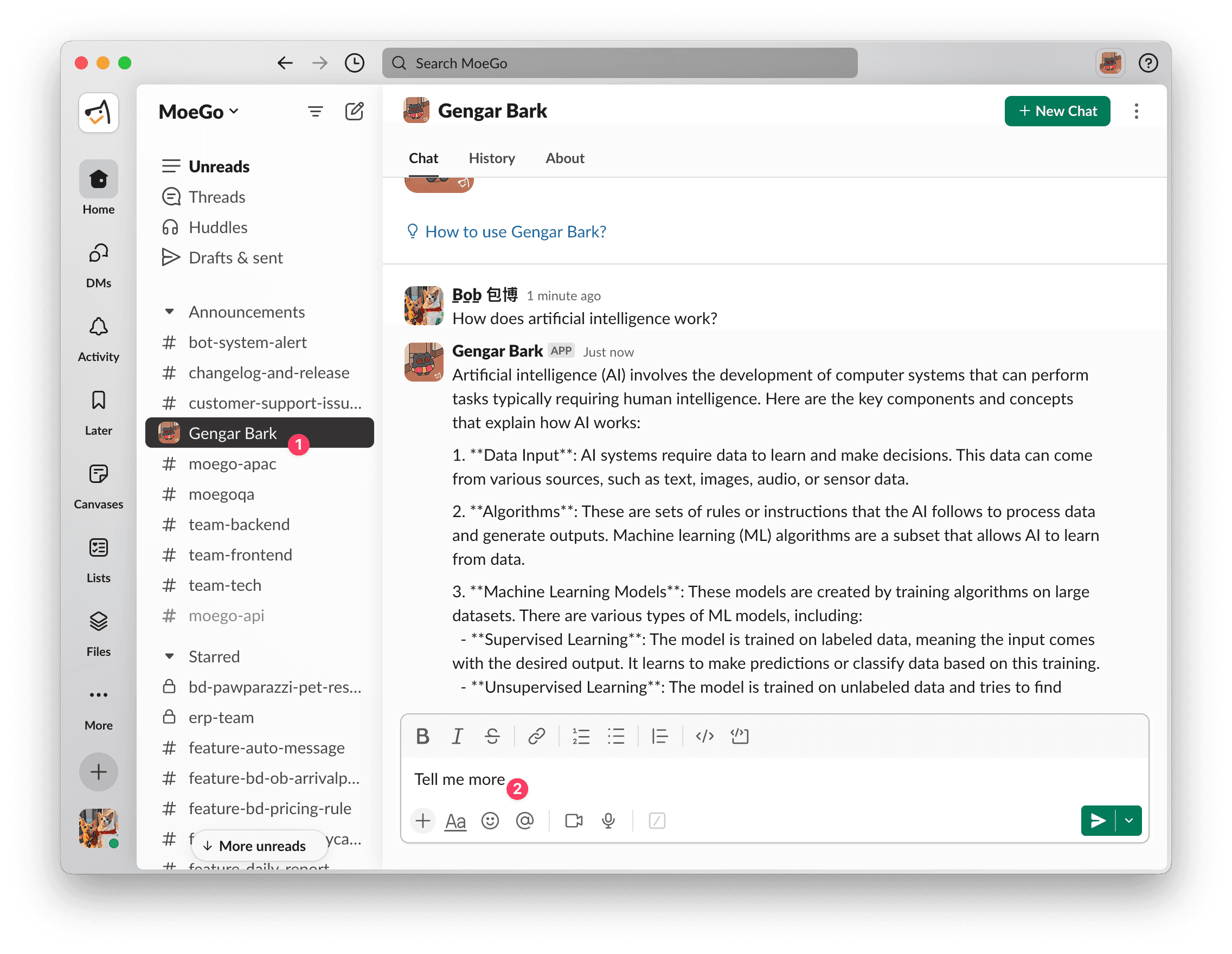Insert an ordered list

click(x=581, y=736)
